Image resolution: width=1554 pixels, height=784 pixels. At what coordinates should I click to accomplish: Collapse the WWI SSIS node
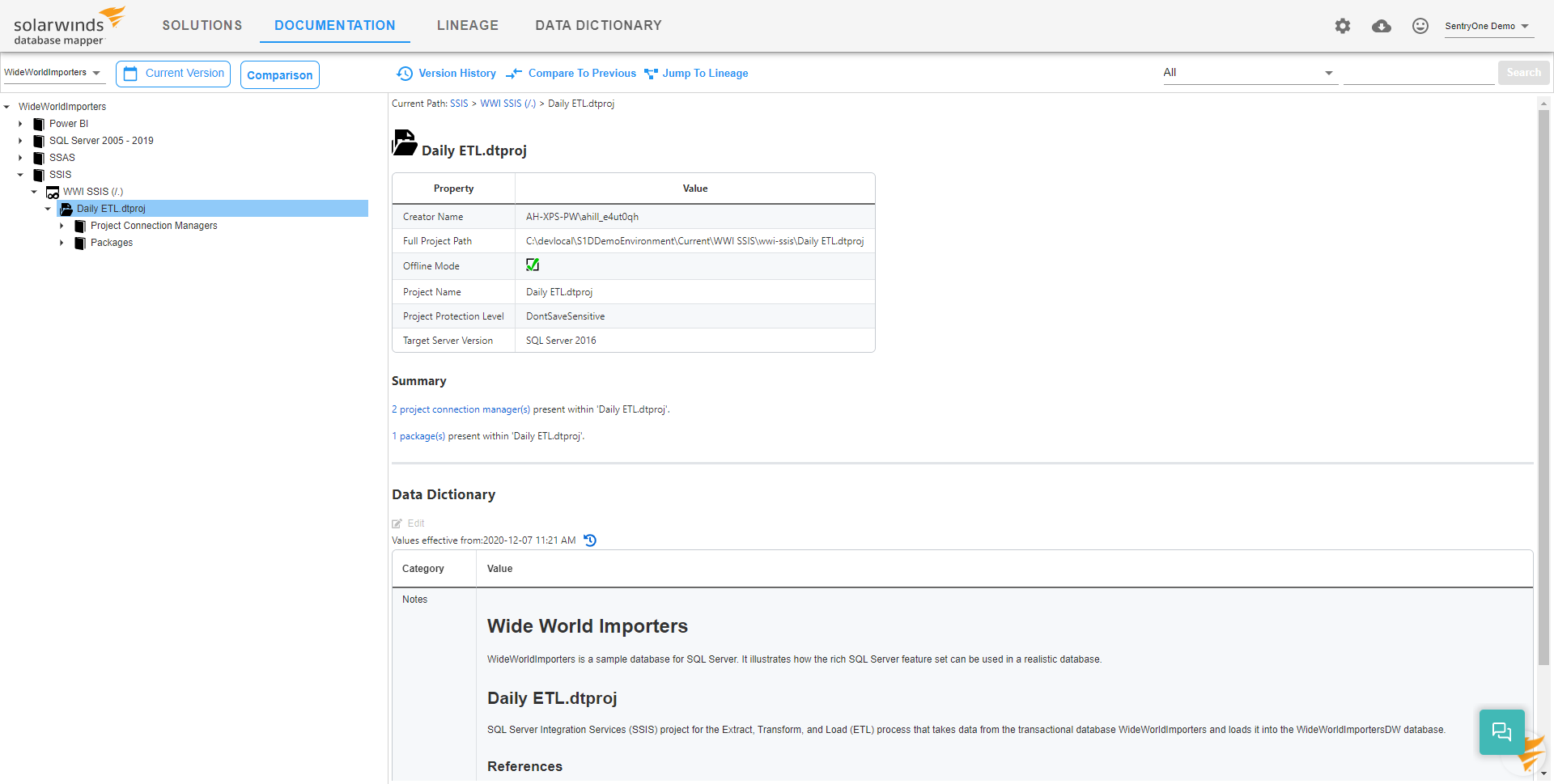[34, 192]
